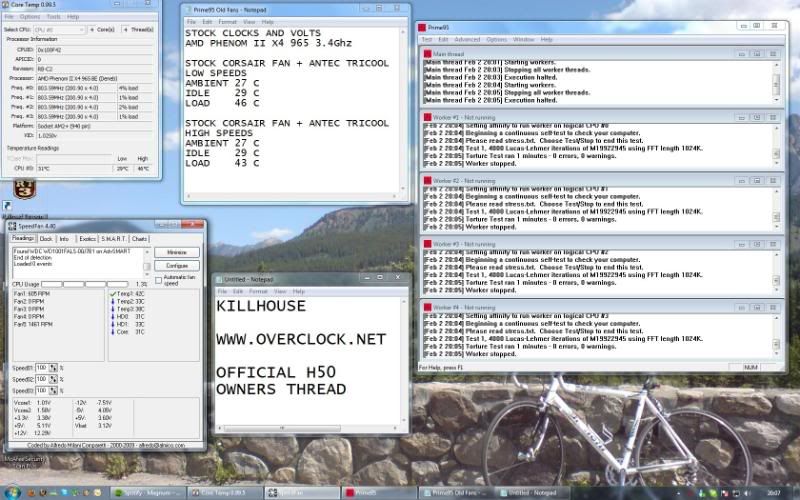Viewport: 800px width, 500px height.
Task: Adjust the Speed01 spinner arrows in SpeedFan
Action: click(x=53, y=368)
